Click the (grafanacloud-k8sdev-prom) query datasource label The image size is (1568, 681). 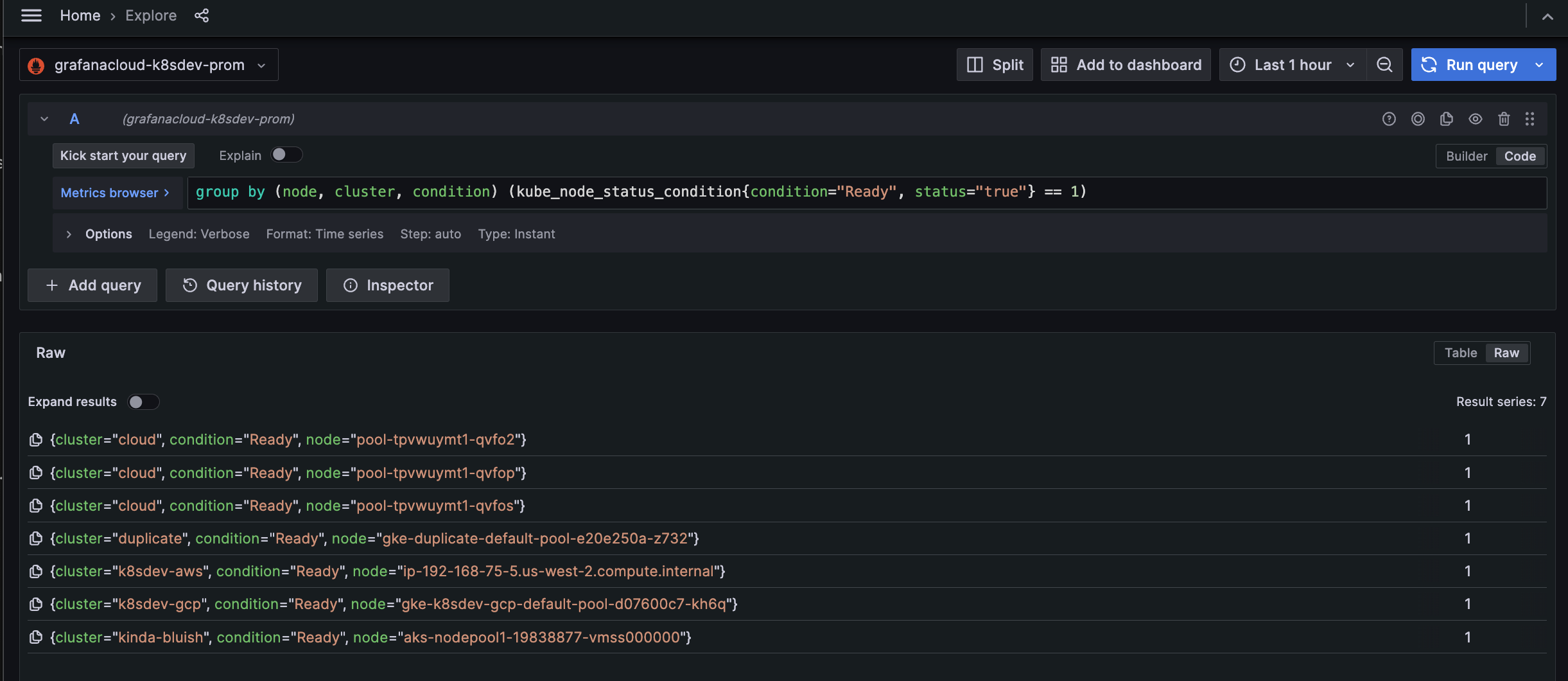209,119
